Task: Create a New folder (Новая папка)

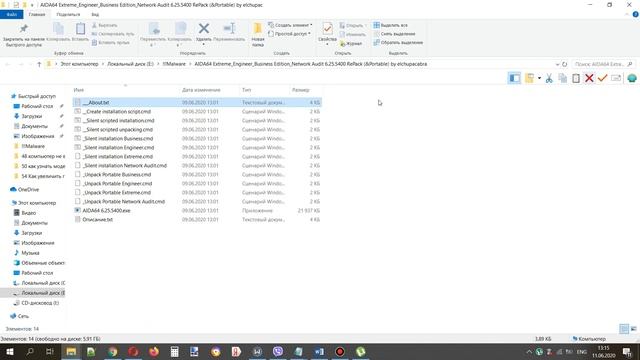Action: 258,34
